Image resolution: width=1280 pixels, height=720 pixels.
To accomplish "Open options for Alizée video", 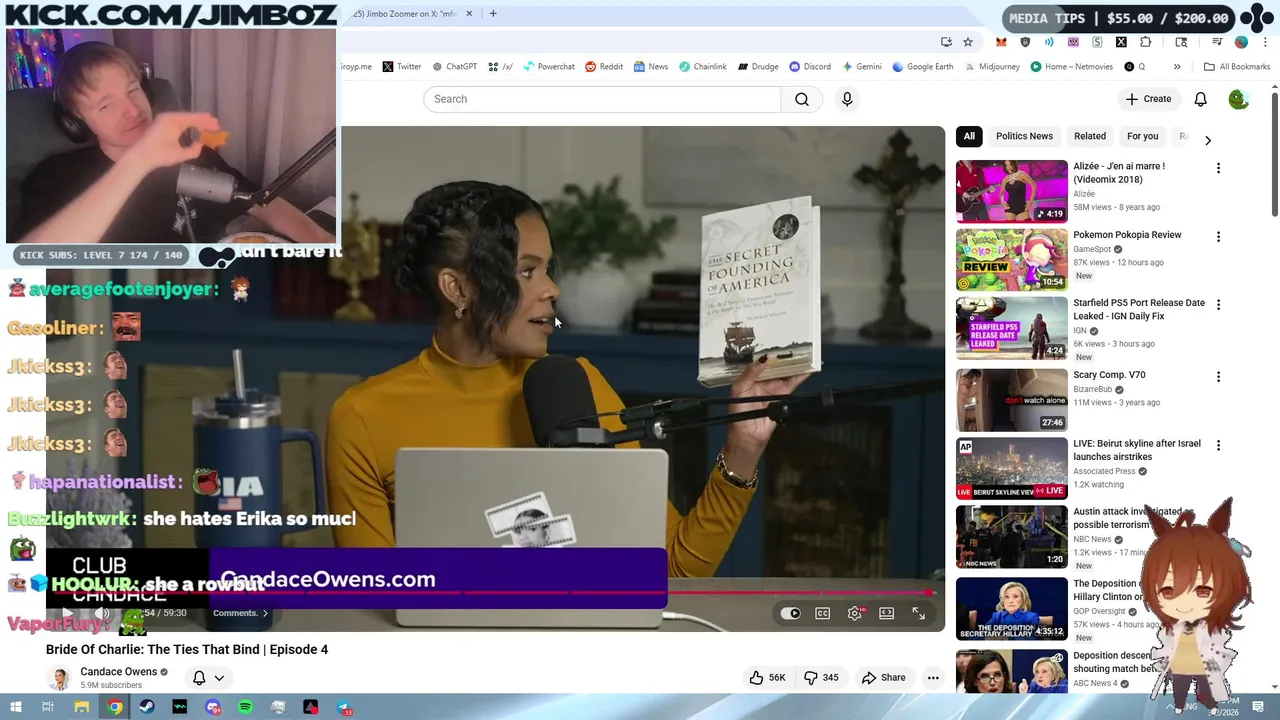I will (x=1218, y=168).
